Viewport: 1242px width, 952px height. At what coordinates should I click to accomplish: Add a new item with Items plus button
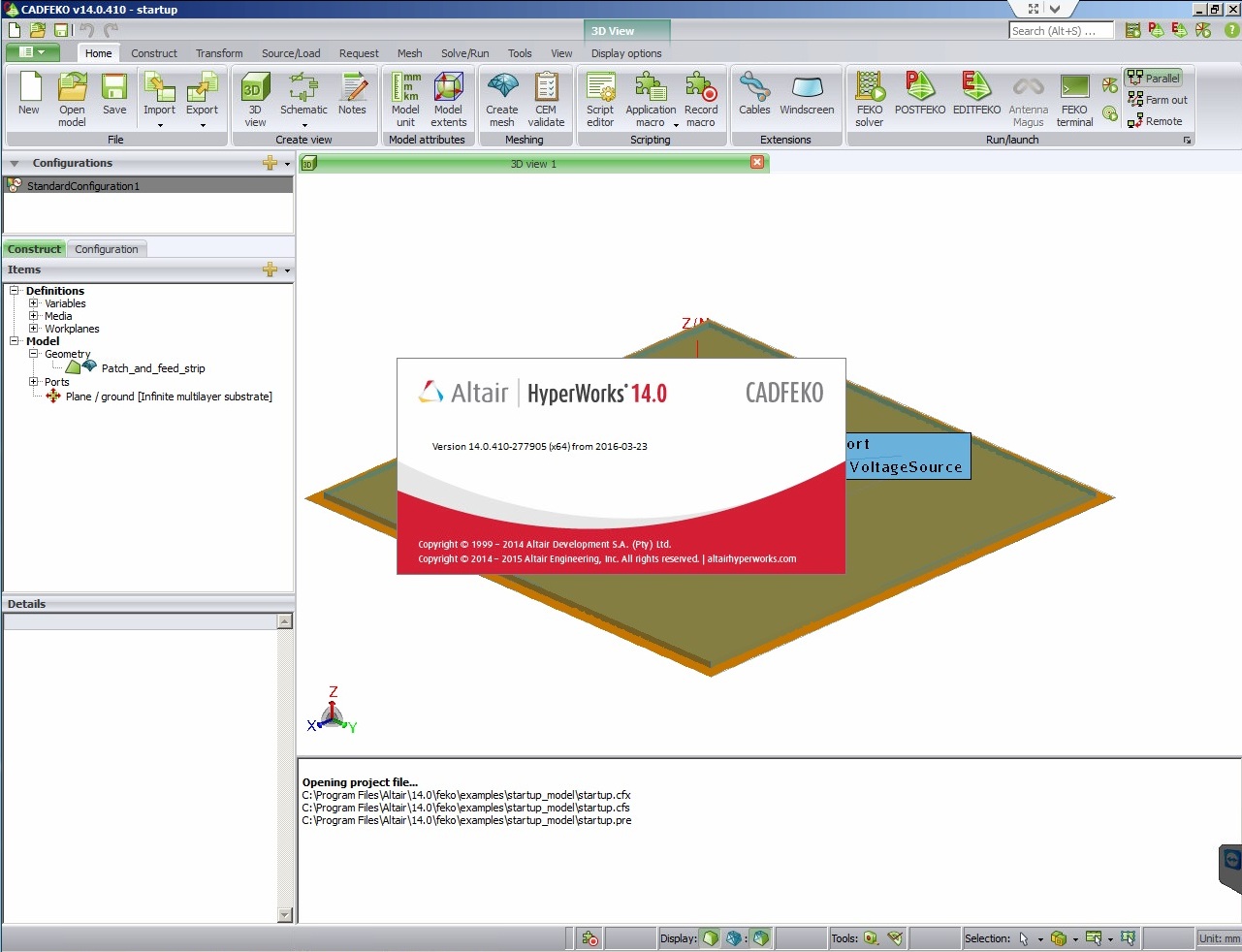tap(271, 270)
